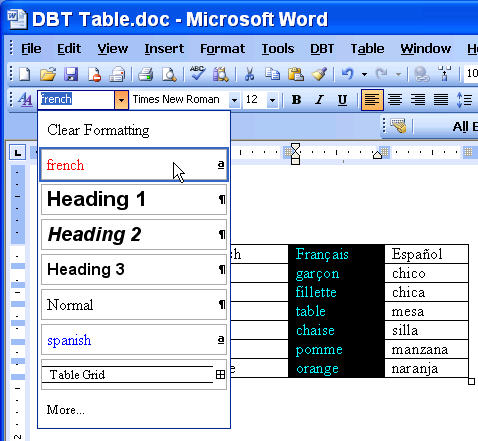Open the Styles and Formatting pane icon

click(x=25, y=99)
